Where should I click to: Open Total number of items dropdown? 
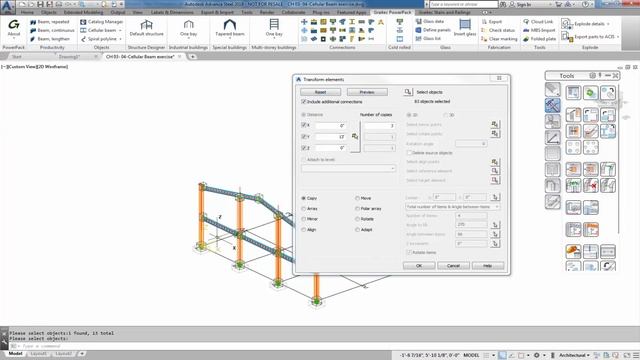click(453, 207)
